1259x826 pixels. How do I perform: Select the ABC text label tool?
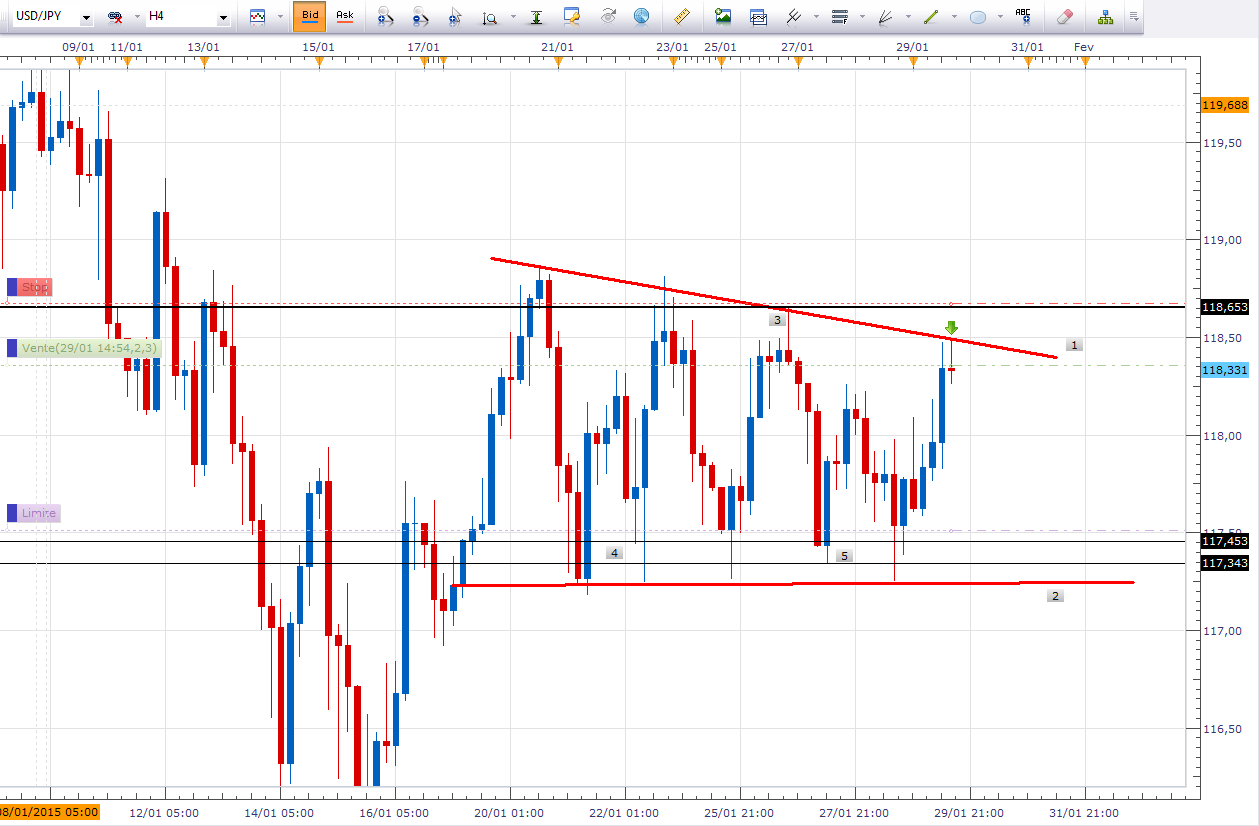coord(1023,15)
